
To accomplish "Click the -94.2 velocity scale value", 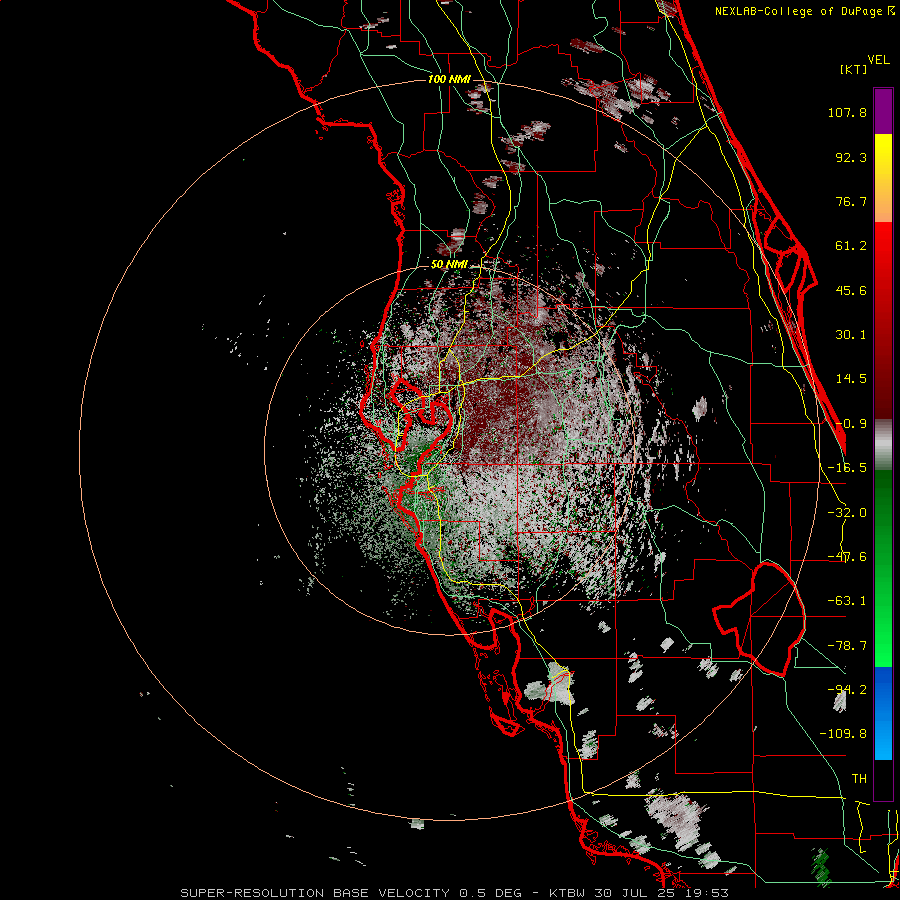I will (847, 690).
